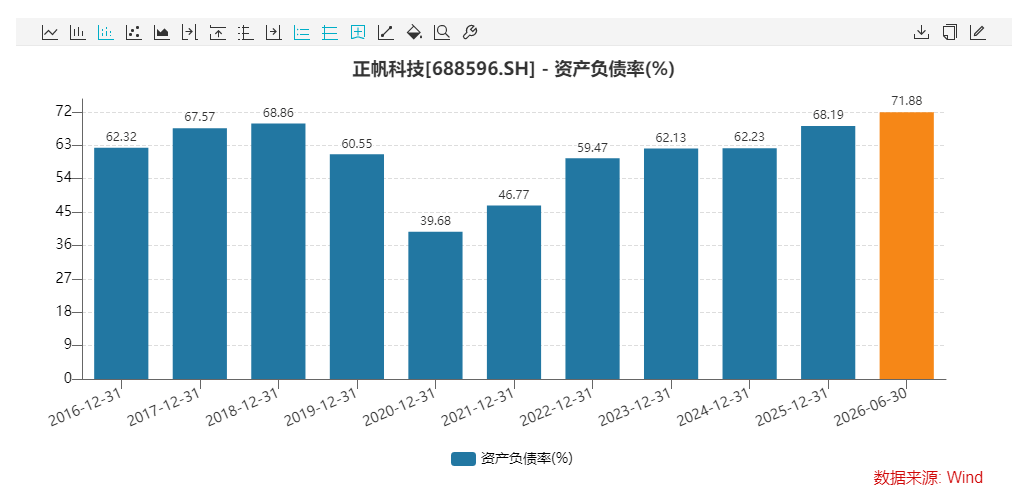
Task: Click the 数据来源: Wind source label
Action: [x=928, y=478]
